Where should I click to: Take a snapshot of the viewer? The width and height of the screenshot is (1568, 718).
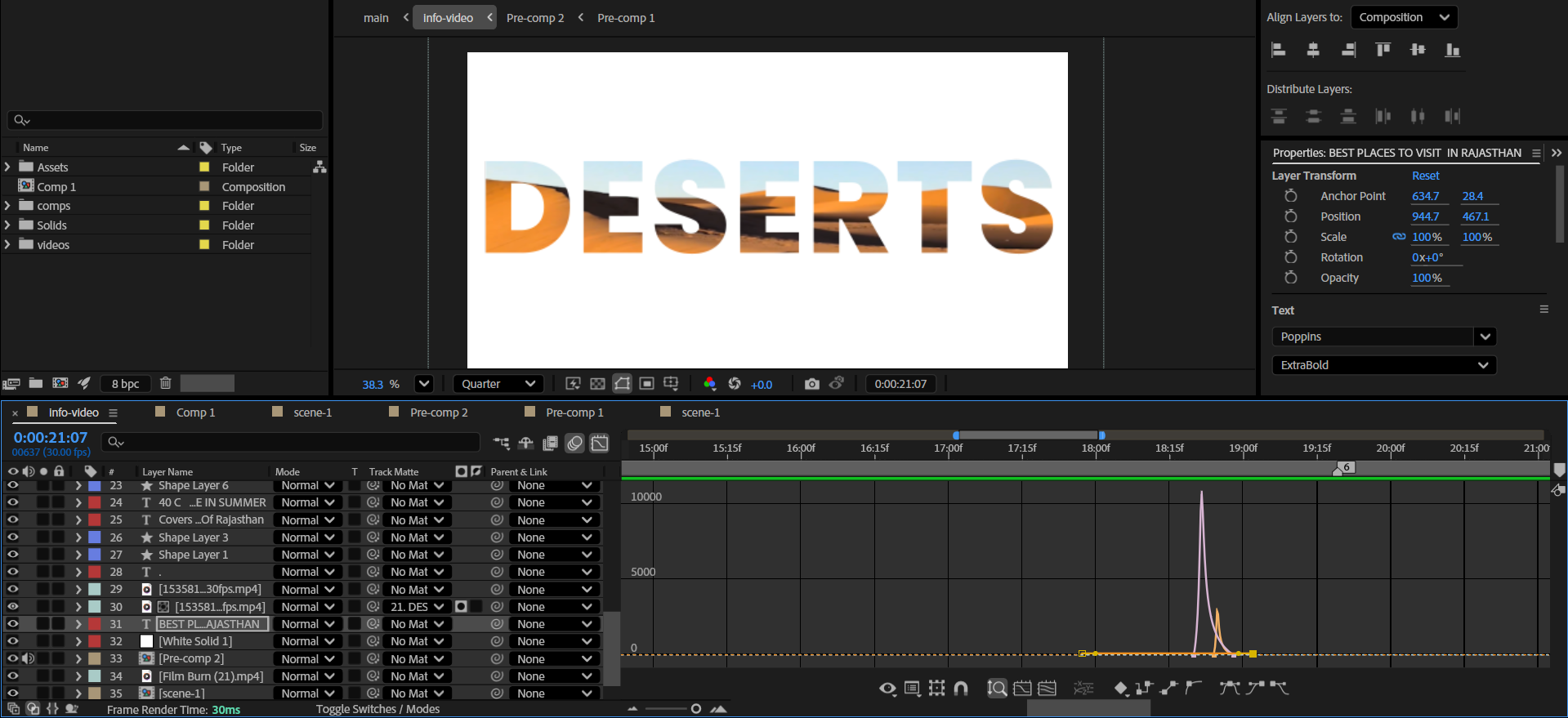tap(811, 384)
